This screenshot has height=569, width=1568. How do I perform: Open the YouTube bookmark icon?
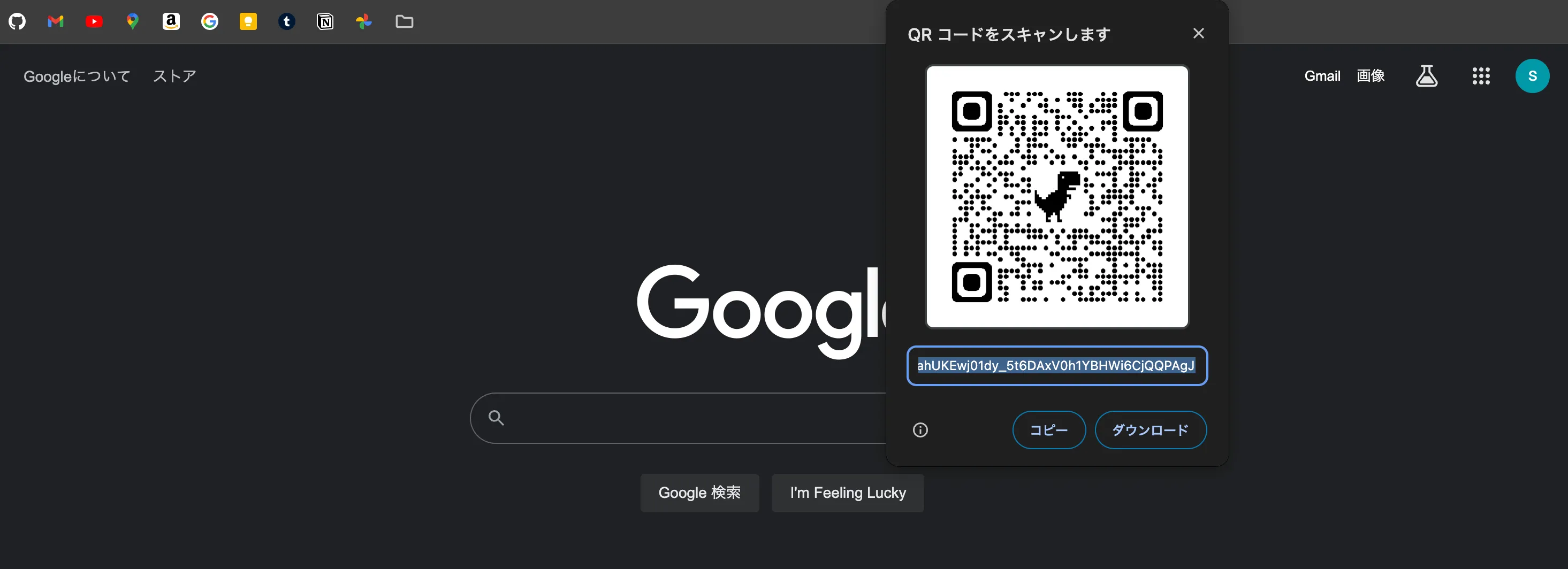point(94,22)
